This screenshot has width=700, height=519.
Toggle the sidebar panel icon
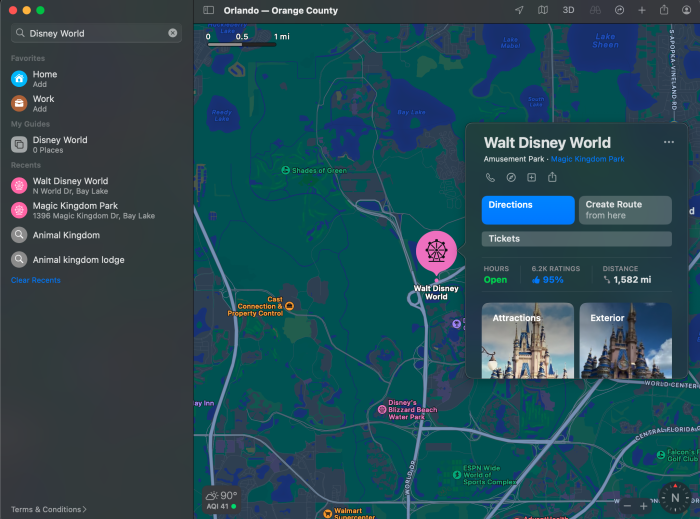tap(208, 10)
